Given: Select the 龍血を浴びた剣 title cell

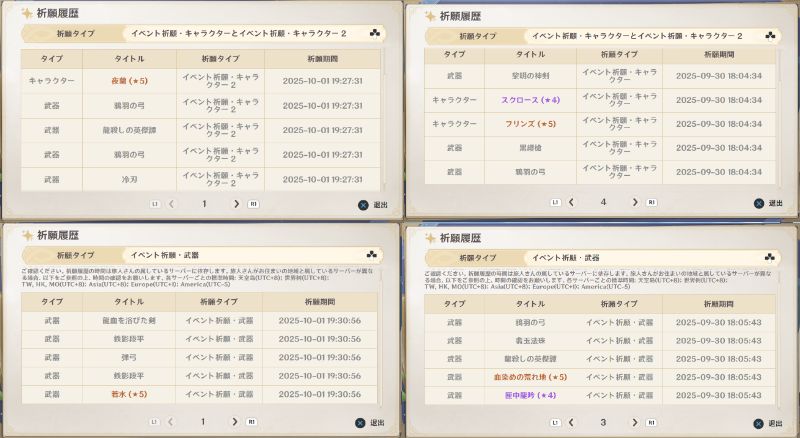Looking at the screenshot, I should click(x=129, y=321).
